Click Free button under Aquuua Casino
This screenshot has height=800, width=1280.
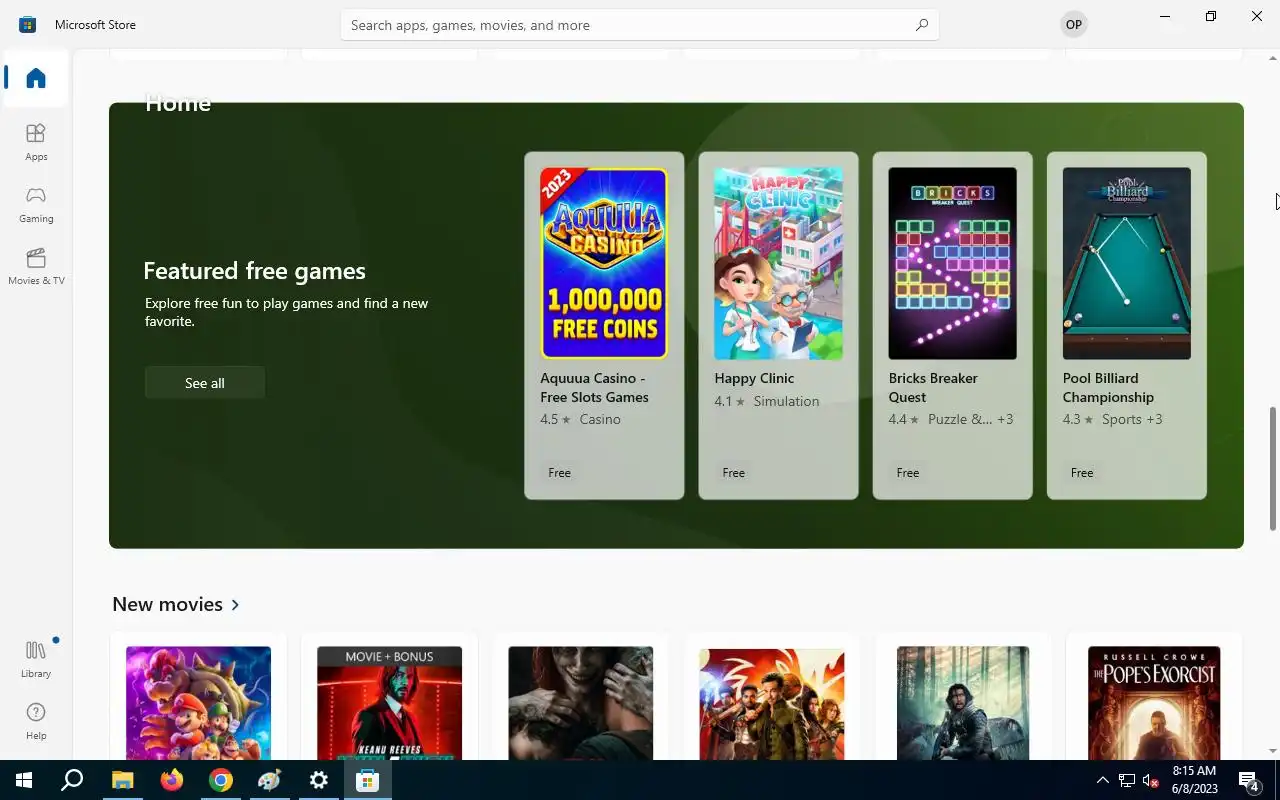(560, 473)
